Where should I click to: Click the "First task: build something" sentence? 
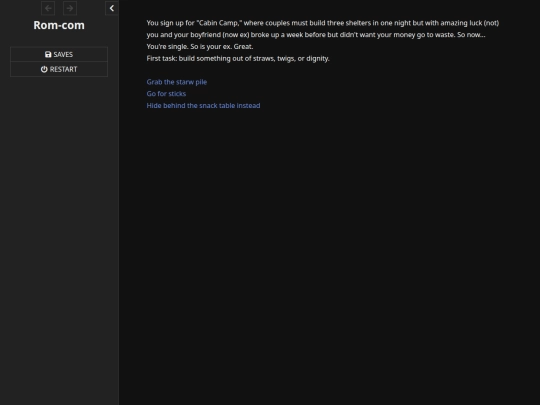pyautogui.click(x=238, y=58)
